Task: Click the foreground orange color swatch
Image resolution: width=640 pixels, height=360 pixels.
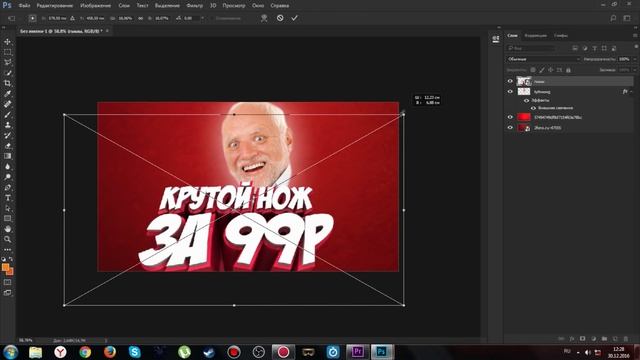Action: coord(5,268)
